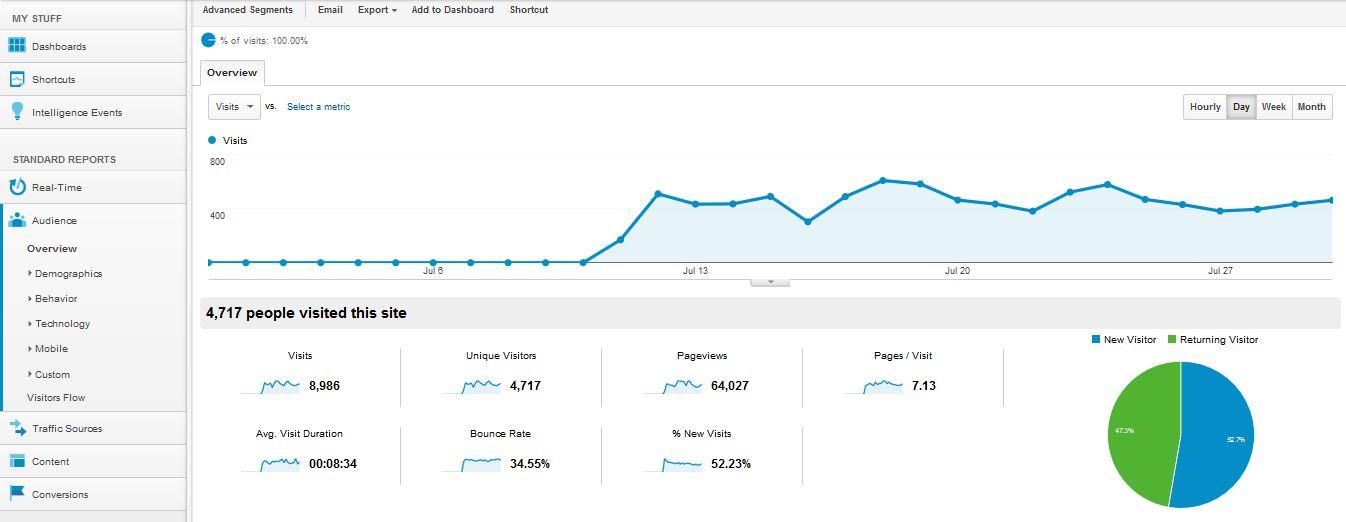Click the Pageviews sparkline thumbnail
The image size is (1346, 522).
673,386
